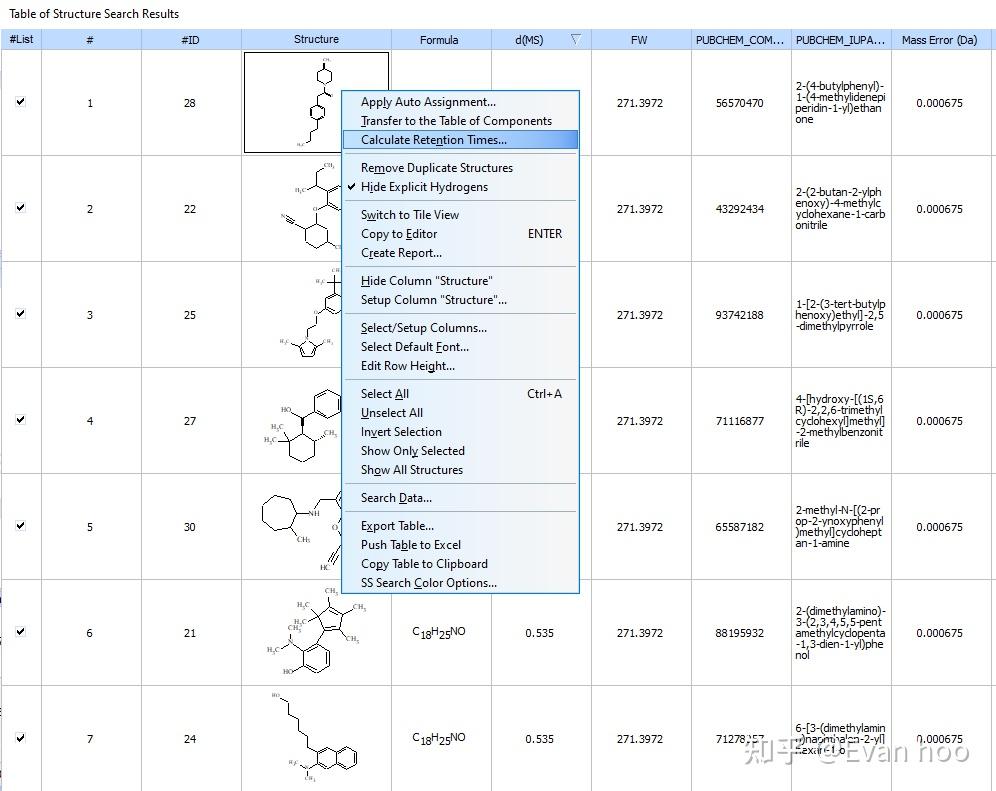Uncheck the #List checkbox for row 7

click(21, 739)
